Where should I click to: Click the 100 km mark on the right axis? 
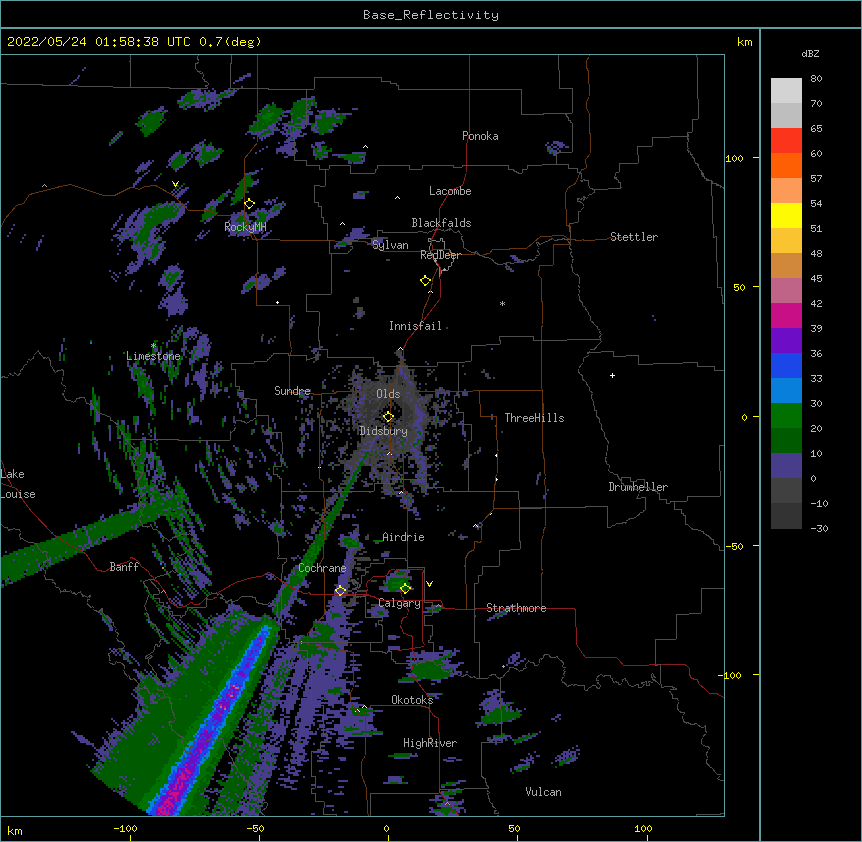coord(734,158)
